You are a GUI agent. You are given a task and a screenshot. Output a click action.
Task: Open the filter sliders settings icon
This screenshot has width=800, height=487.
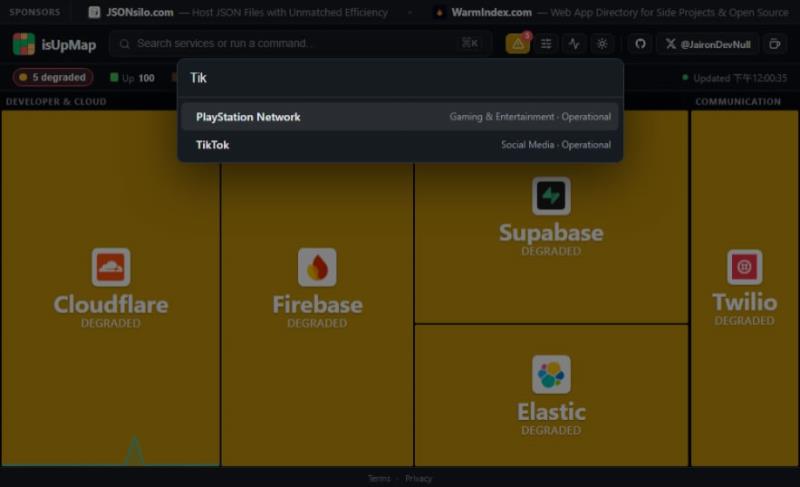tap(546, 44)
